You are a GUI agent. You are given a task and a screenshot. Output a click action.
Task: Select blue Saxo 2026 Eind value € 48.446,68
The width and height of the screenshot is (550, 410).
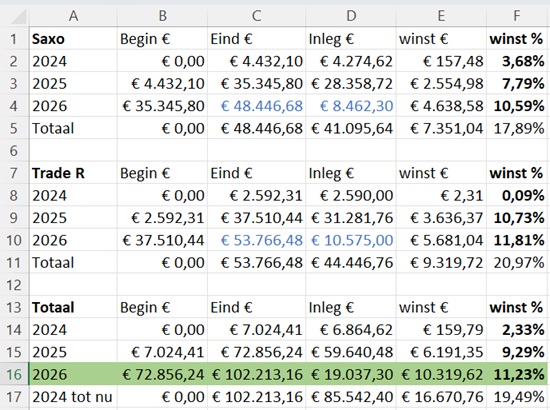(x=256, y=106)
